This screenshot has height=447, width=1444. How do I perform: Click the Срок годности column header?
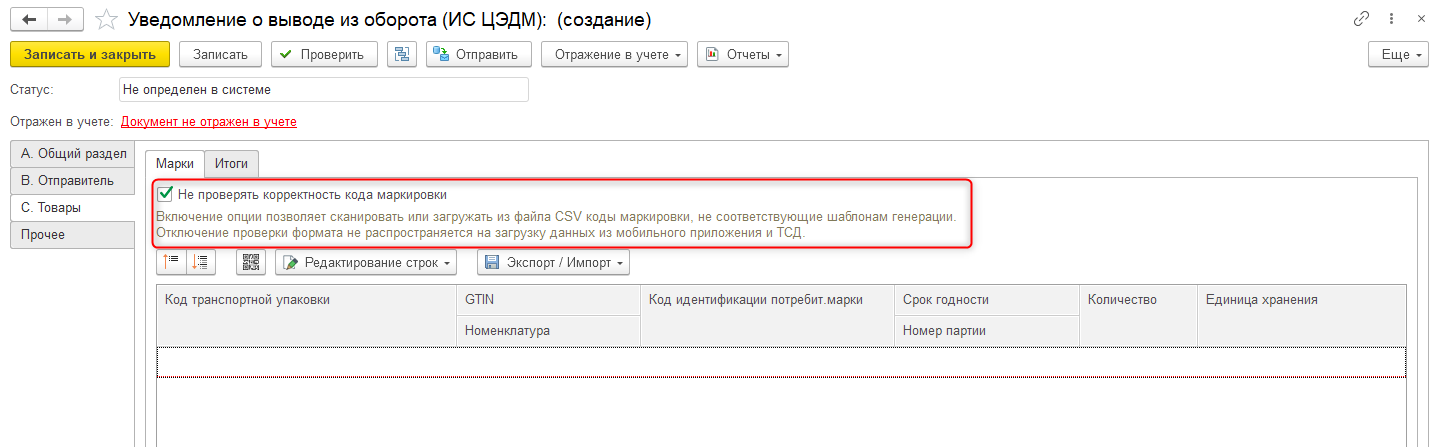click(x=986, y=299)
